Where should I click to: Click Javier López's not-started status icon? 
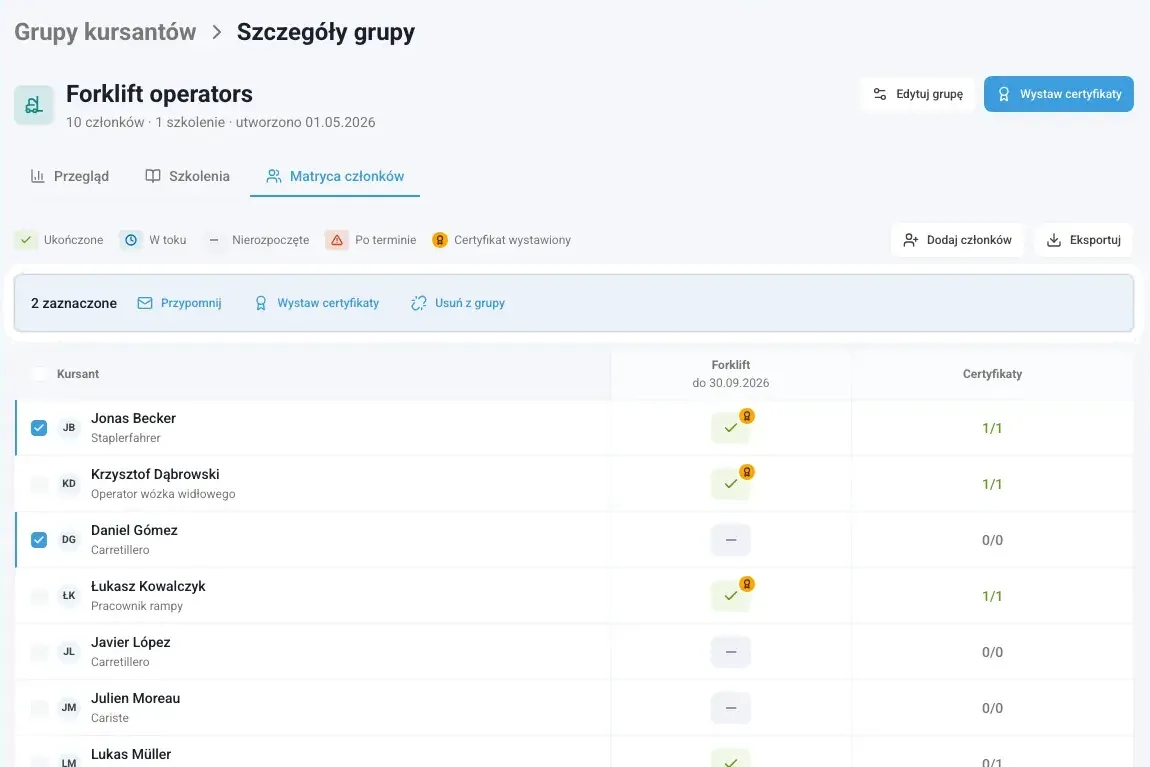(730, 652)
